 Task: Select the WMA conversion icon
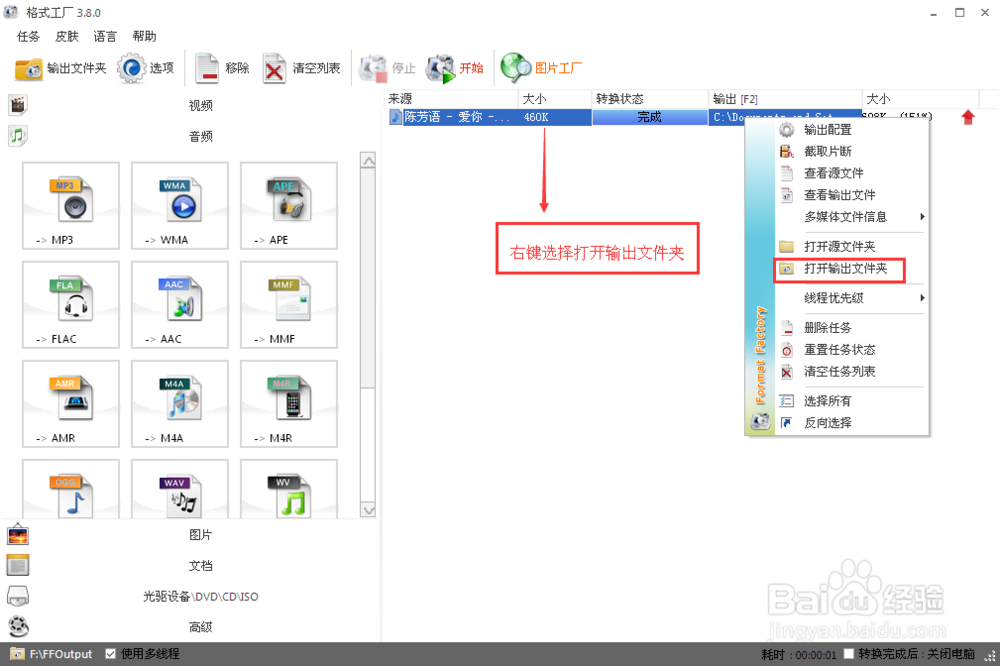(x=179, y=205)
